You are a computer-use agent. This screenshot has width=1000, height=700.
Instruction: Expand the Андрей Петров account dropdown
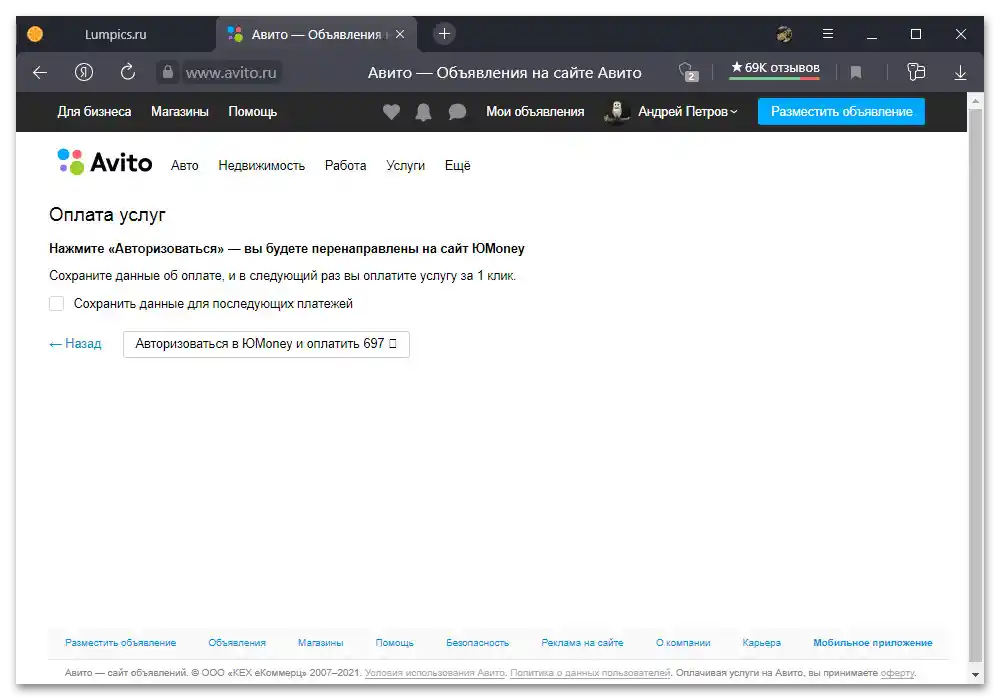(688, 112)
